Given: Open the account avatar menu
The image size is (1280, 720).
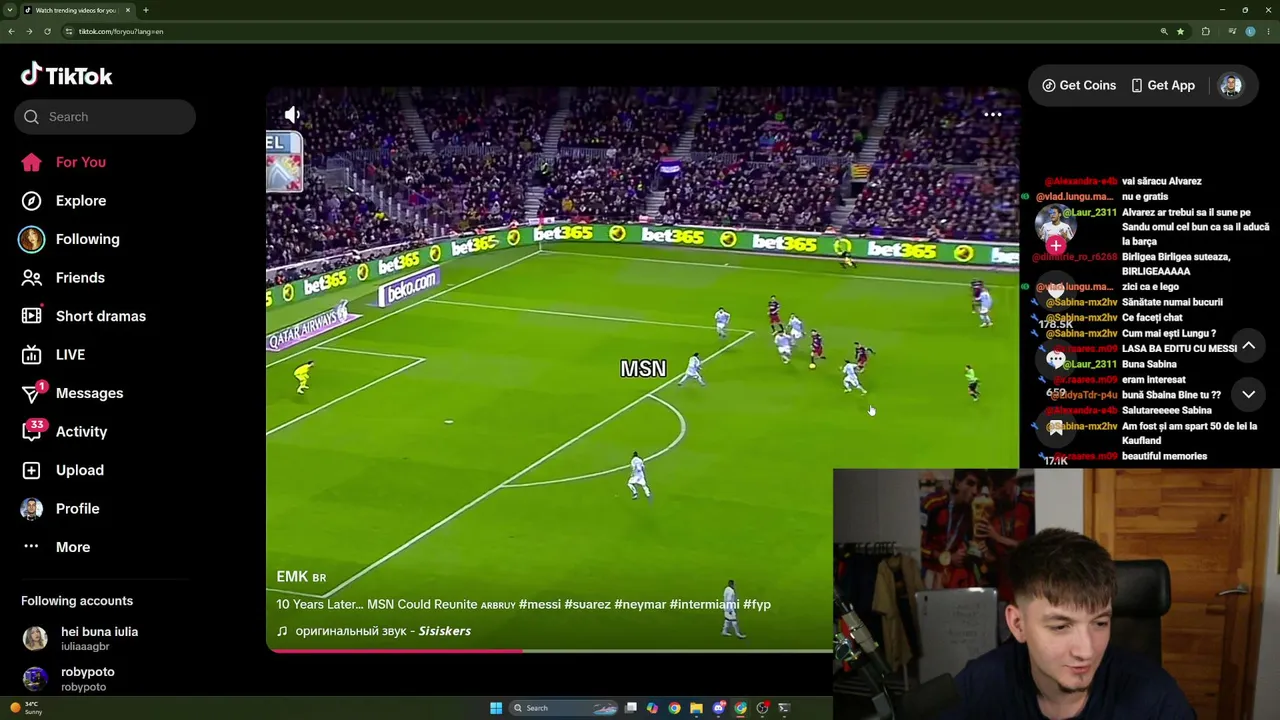Looking at the screenshot, I should [x=1231, y=86].
